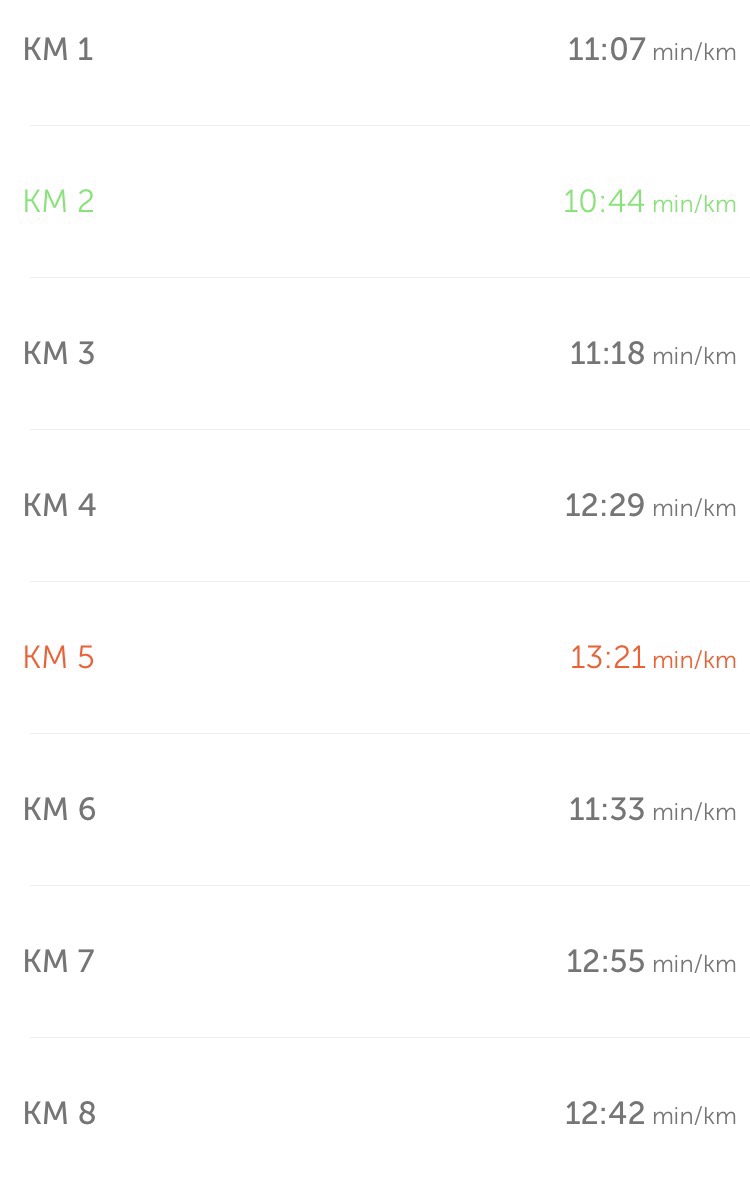Tap the 12:55 pace time
This screenshot has width=750, height=1190.
pos(605,962)
